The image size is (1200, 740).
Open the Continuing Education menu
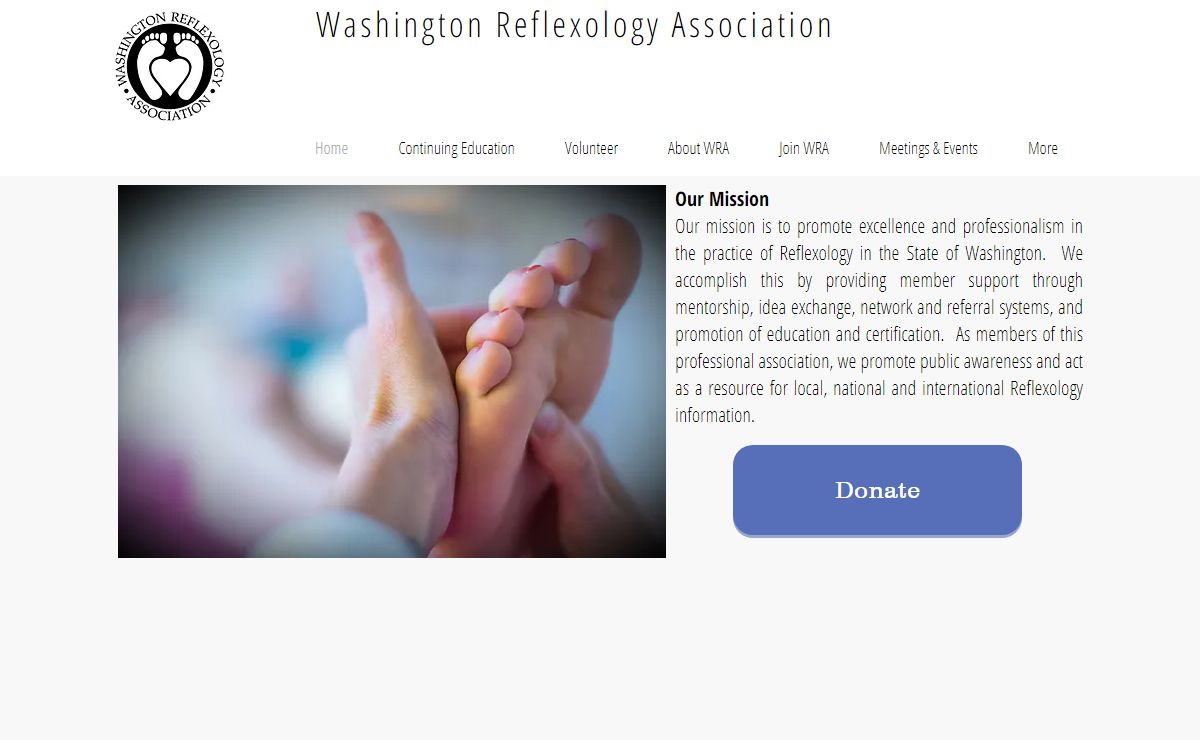(456, 148)
